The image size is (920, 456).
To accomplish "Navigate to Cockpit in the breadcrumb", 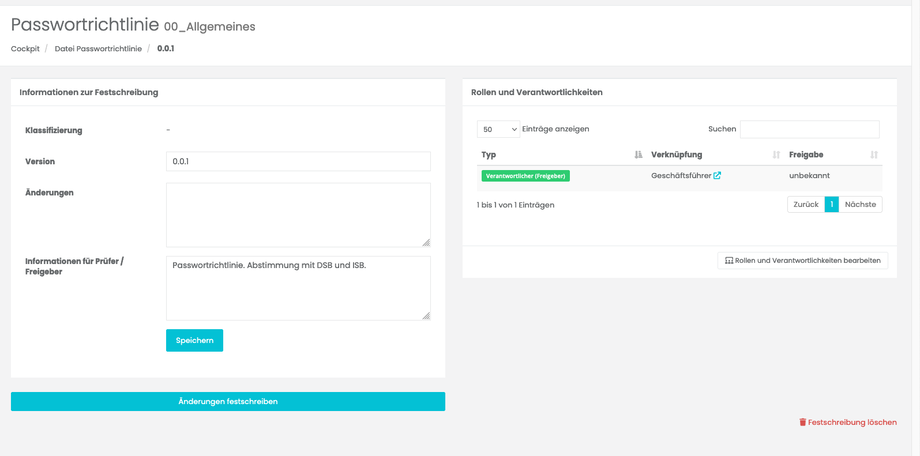I will click(25, 49).
